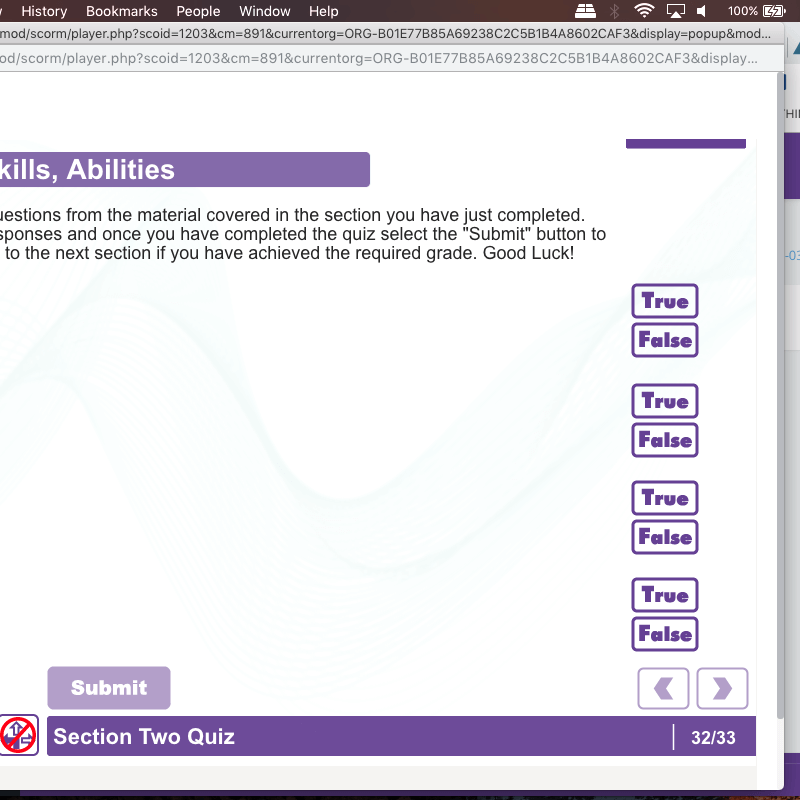This screenshot has width=800, height=800.
Task: Open the History menu
Action: point(44,11)
